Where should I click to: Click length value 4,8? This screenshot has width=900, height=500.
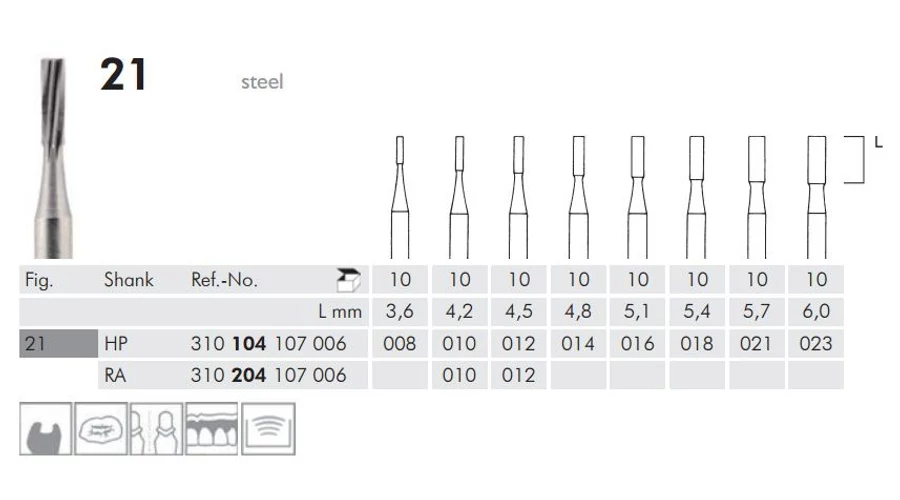pos(578,311)
